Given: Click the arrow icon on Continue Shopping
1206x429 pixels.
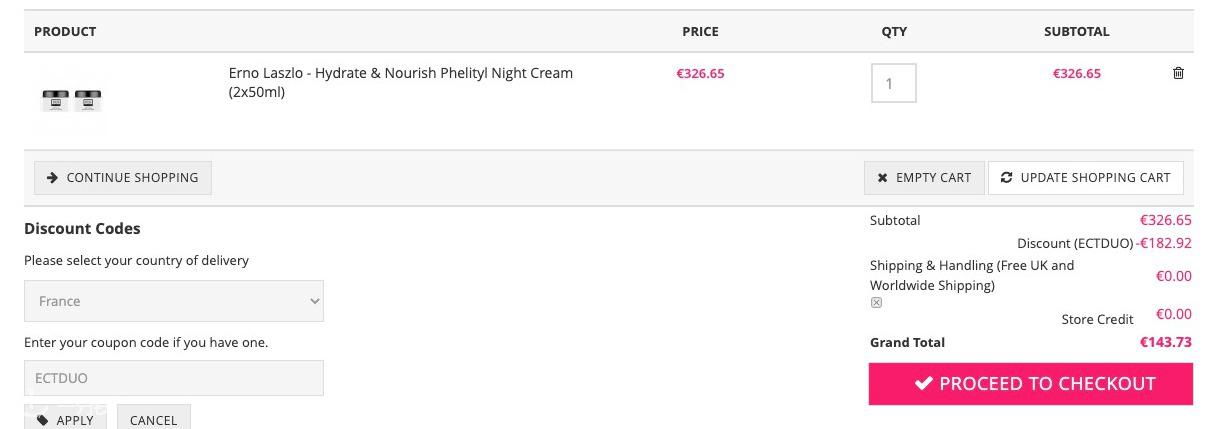Looking at the screenshot, I should click(x=52, y=178).
